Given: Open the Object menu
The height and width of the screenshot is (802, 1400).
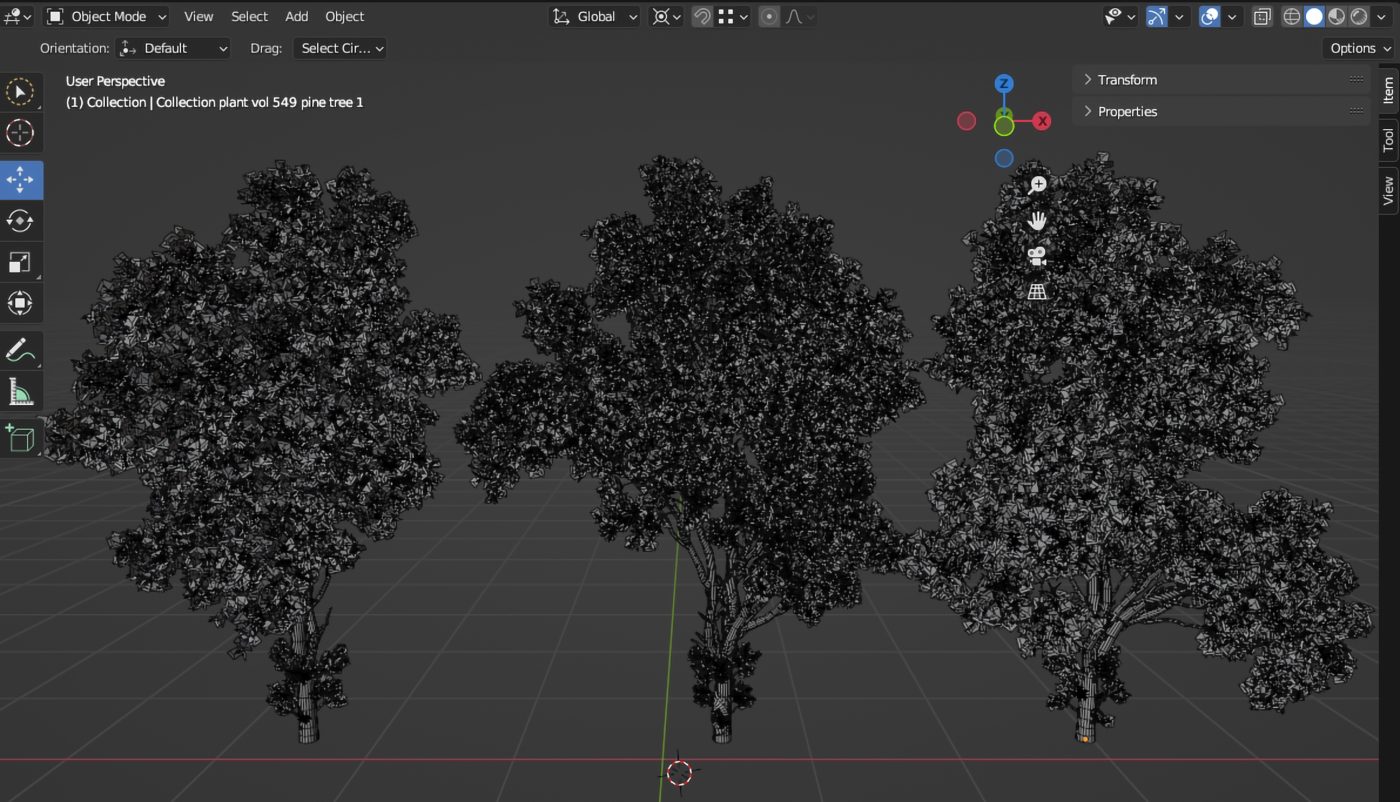Looking at the screenshot, I should (x=344, y=16).
